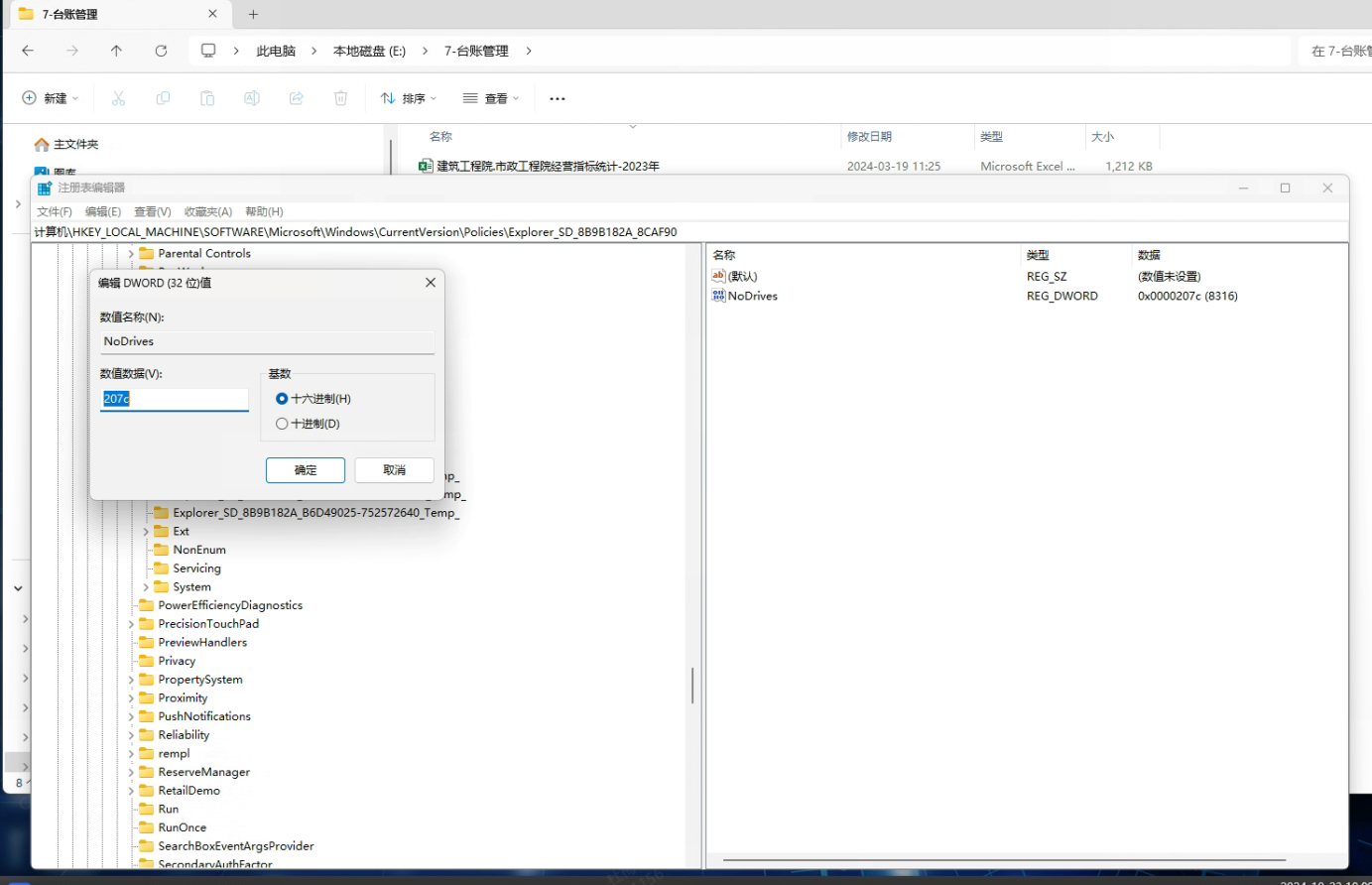The width and height of the screenshot is (1372, 885).
Task: Open the 排序 sort dropdown
Action: coord(409,98)
